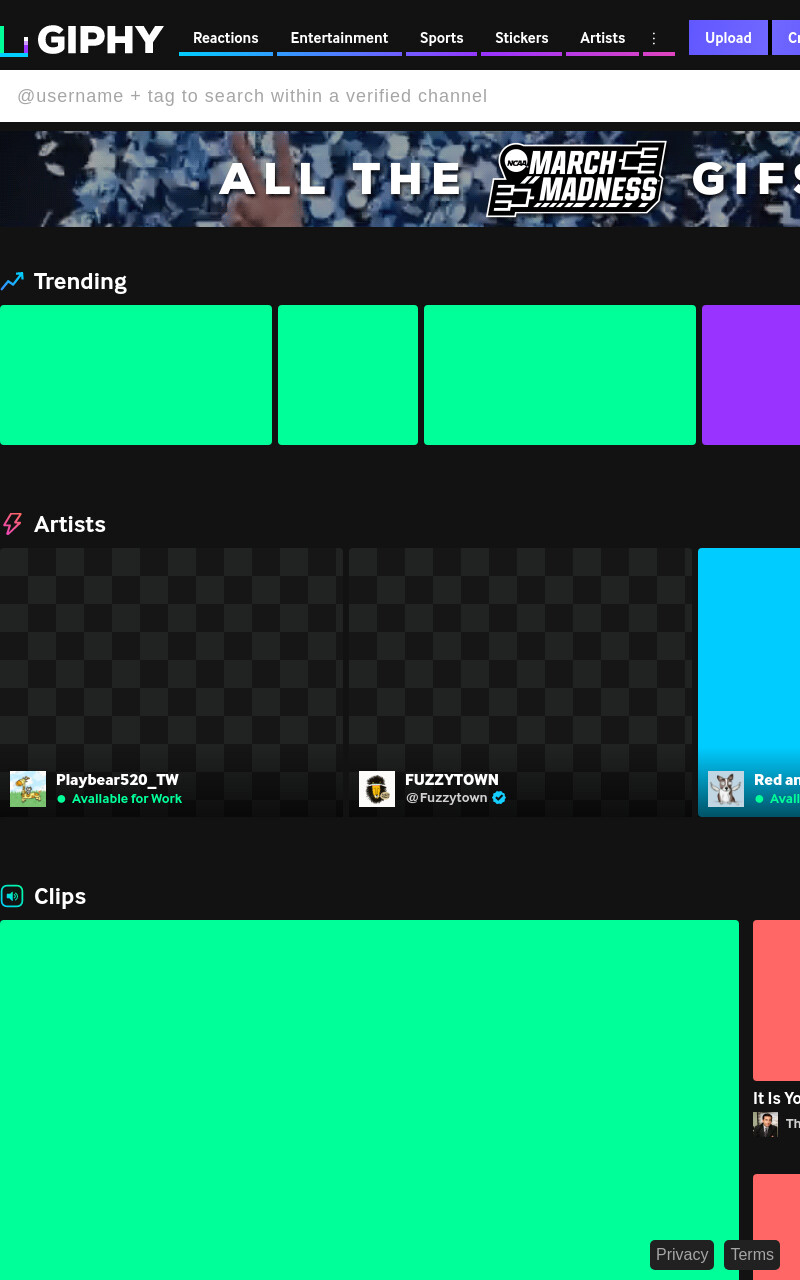
Task: Open the Sports menu
Action: point(441,38)
